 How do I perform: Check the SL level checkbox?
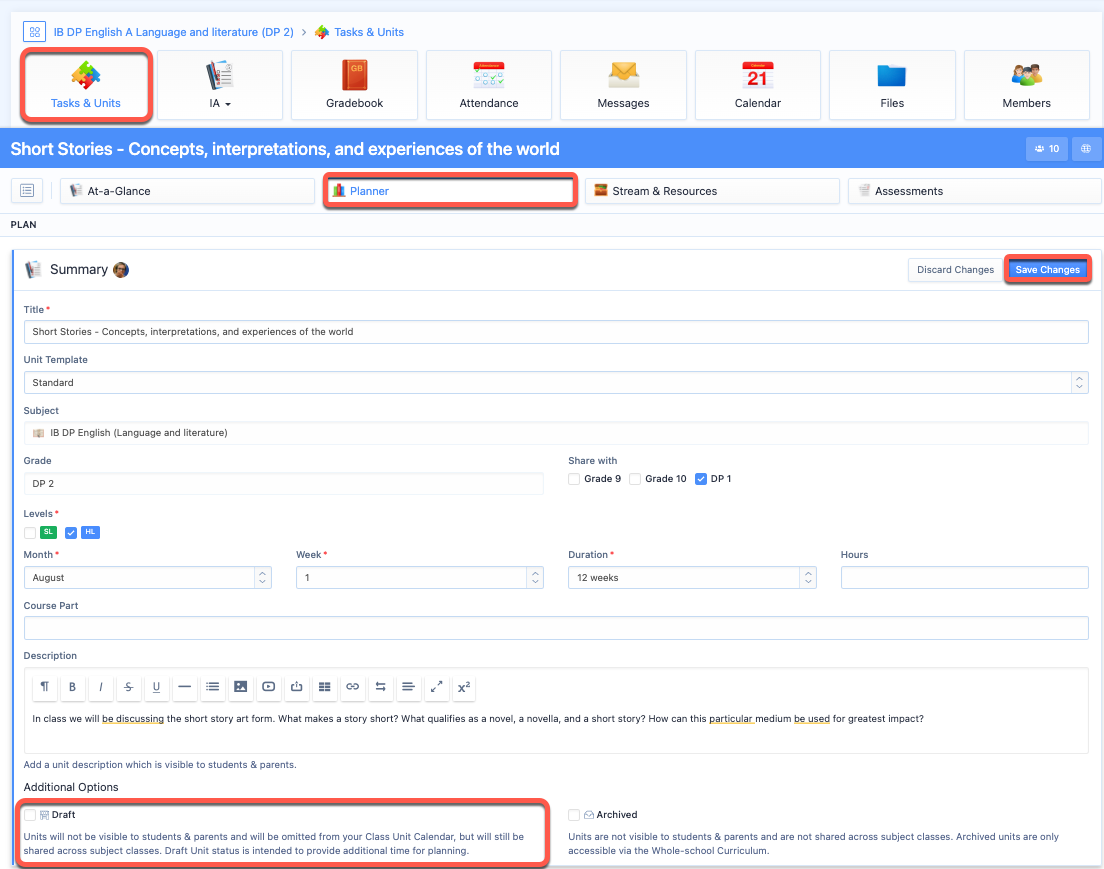pos(30,533)
